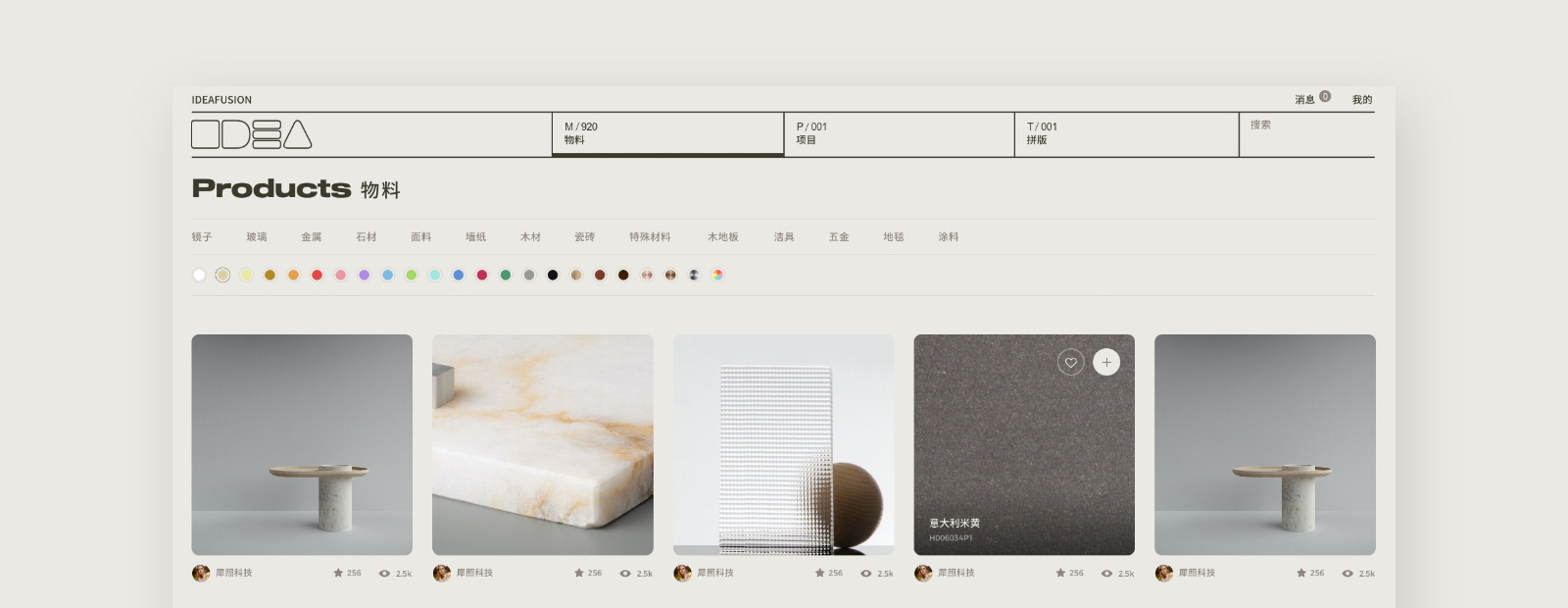1568x608 pixels.
Task: Pick the orange color swatch
Action: (x=293, y=275)
